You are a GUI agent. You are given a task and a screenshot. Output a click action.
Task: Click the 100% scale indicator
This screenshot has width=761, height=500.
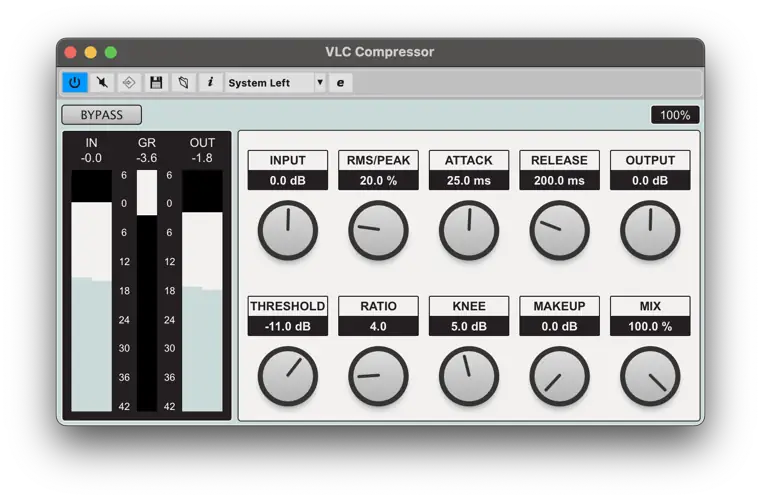click(675, 115)
